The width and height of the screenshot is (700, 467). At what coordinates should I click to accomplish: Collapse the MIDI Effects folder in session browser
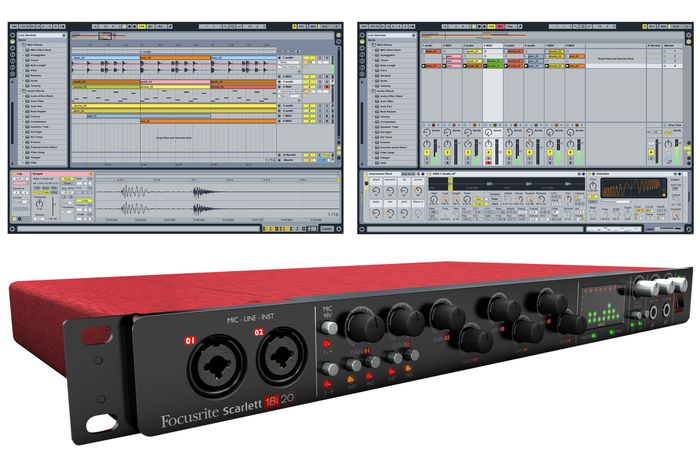click(x=370, y=45)
